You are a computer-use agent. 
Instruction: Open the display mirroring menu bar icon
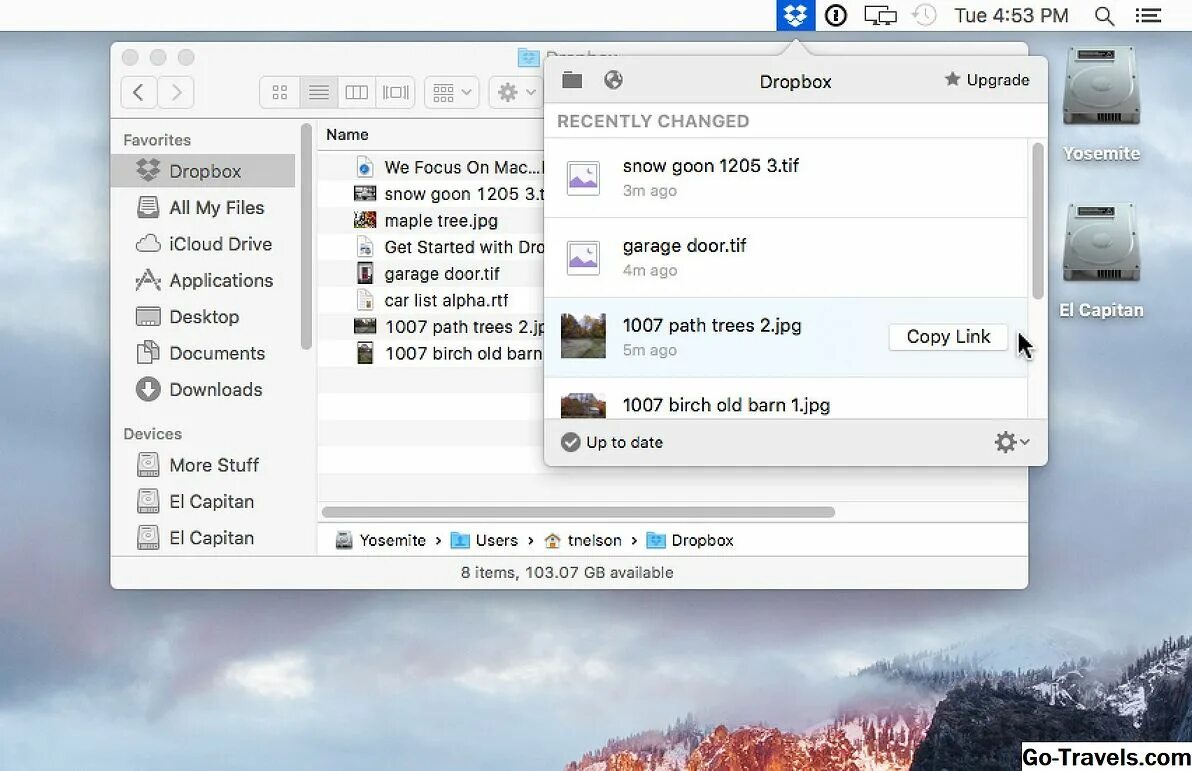(x=880, y=15)
